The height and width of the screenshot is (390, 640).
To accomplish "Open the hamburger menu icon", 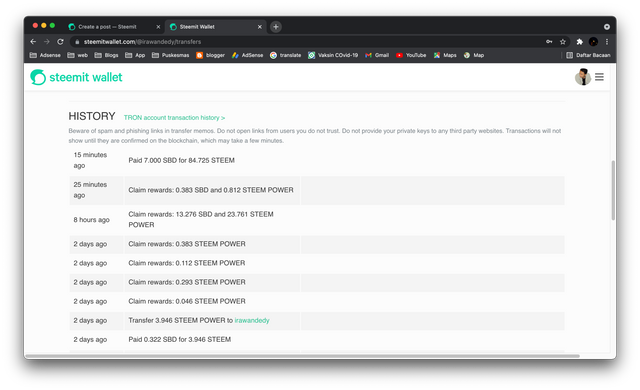I will click(x=599, y=77).
